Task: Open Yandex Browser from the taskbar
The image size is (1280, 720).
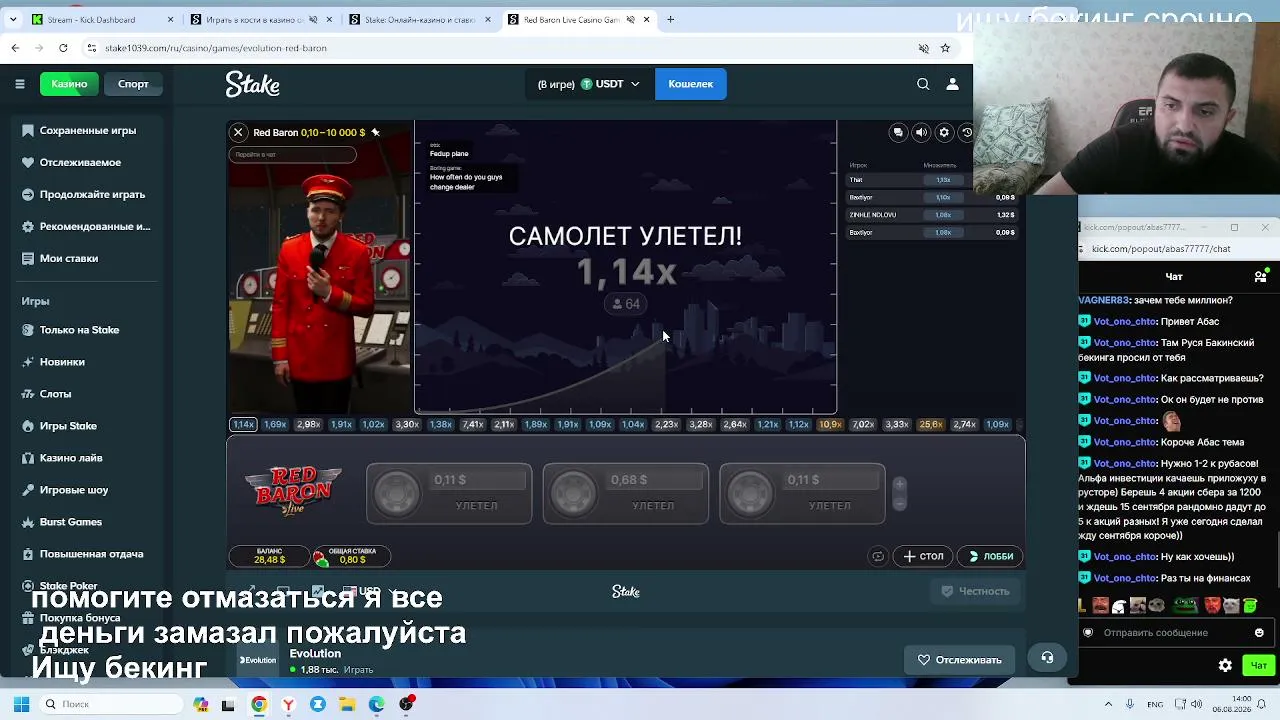Action: 288,704
